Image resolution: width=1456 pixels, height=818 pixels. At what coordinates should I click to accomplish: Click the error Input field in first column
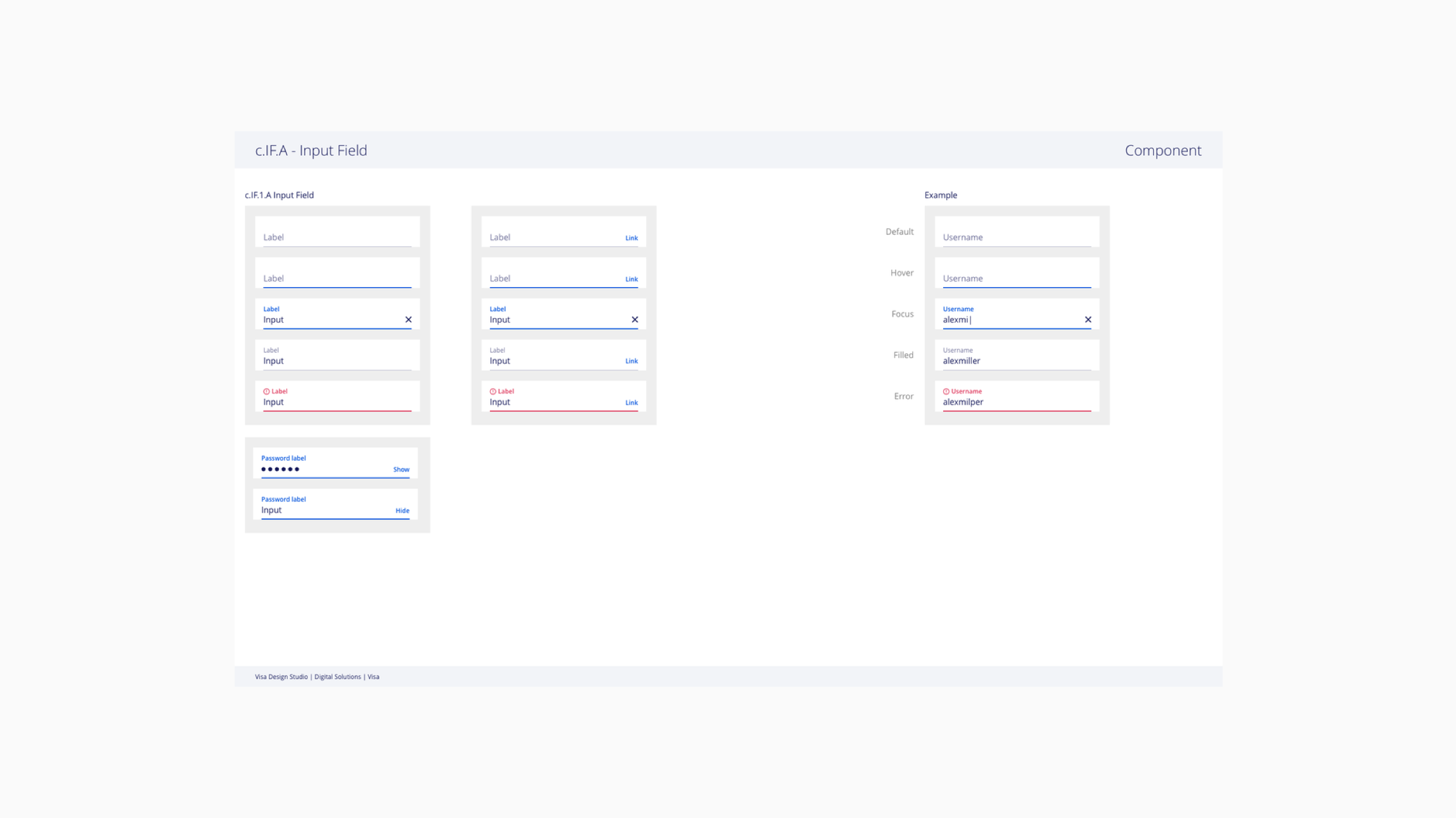(338, 396)
